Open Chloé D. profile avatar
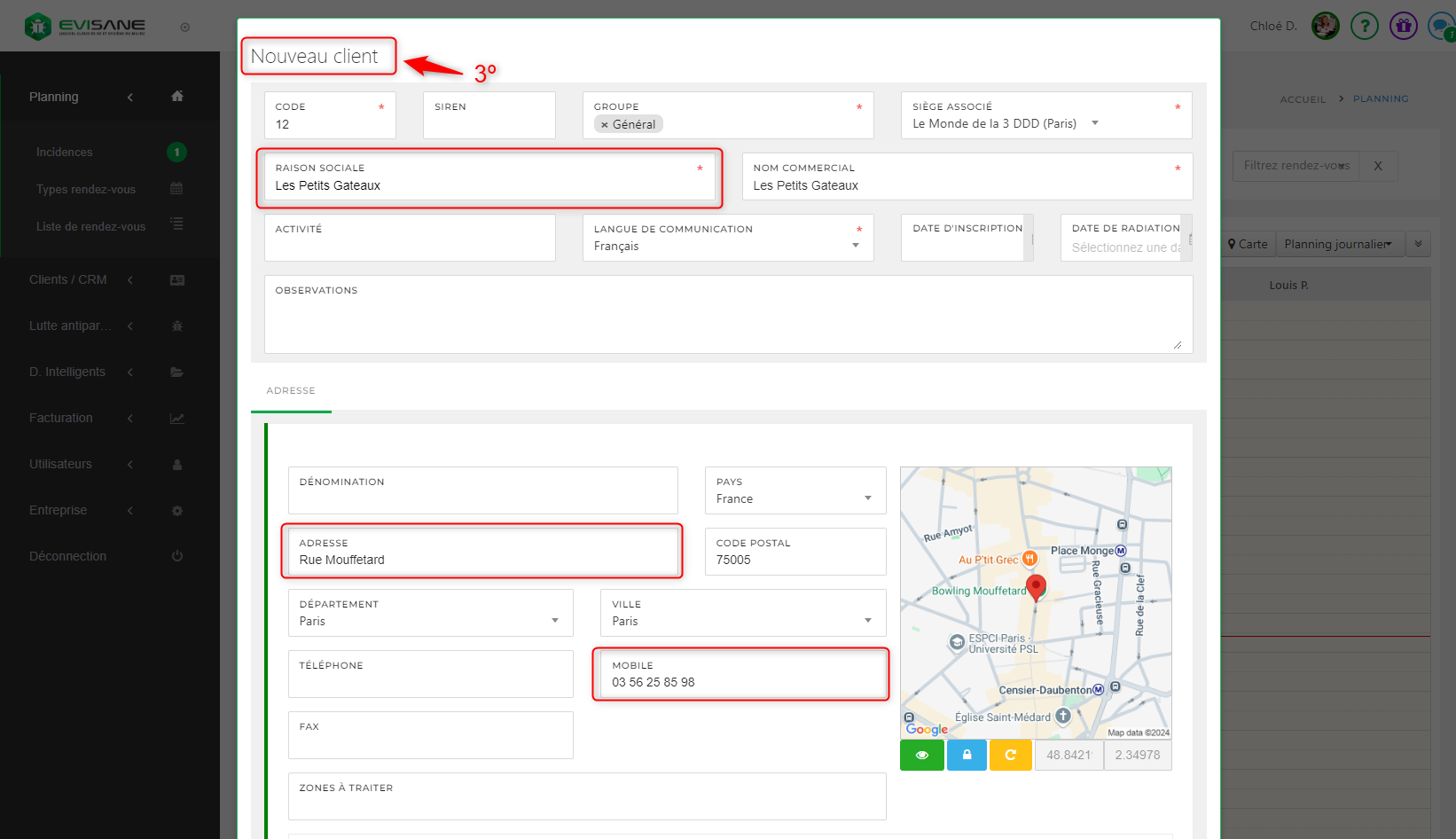 click(1325, 26)
